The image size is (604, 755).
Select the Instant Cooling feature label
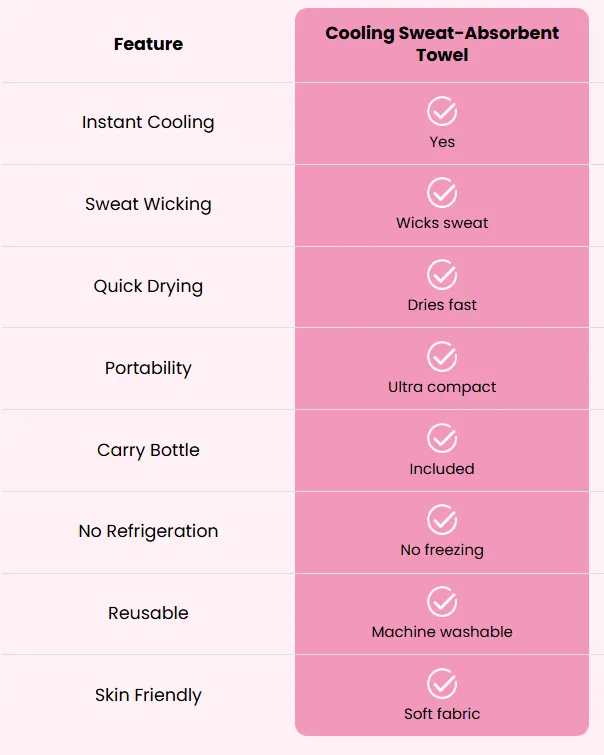click(148, 122)
